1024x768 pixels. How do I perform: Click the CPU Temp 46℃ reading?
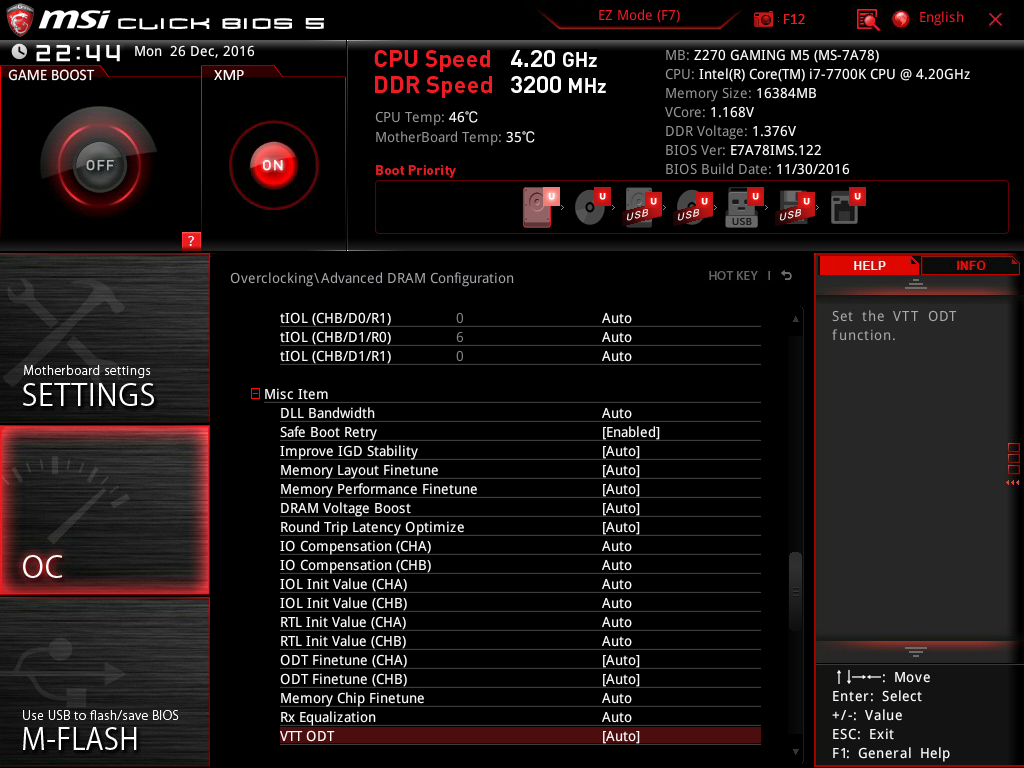pos(426,118)
